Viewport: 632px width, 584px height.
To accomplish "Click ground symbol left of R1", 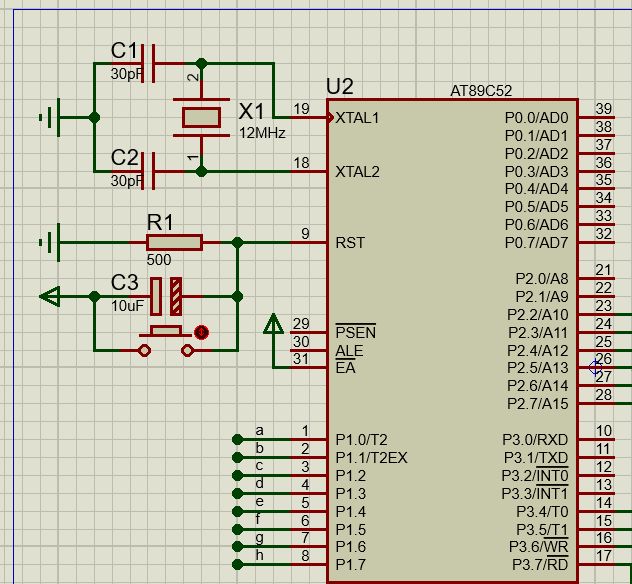I will tap(50, 242).
